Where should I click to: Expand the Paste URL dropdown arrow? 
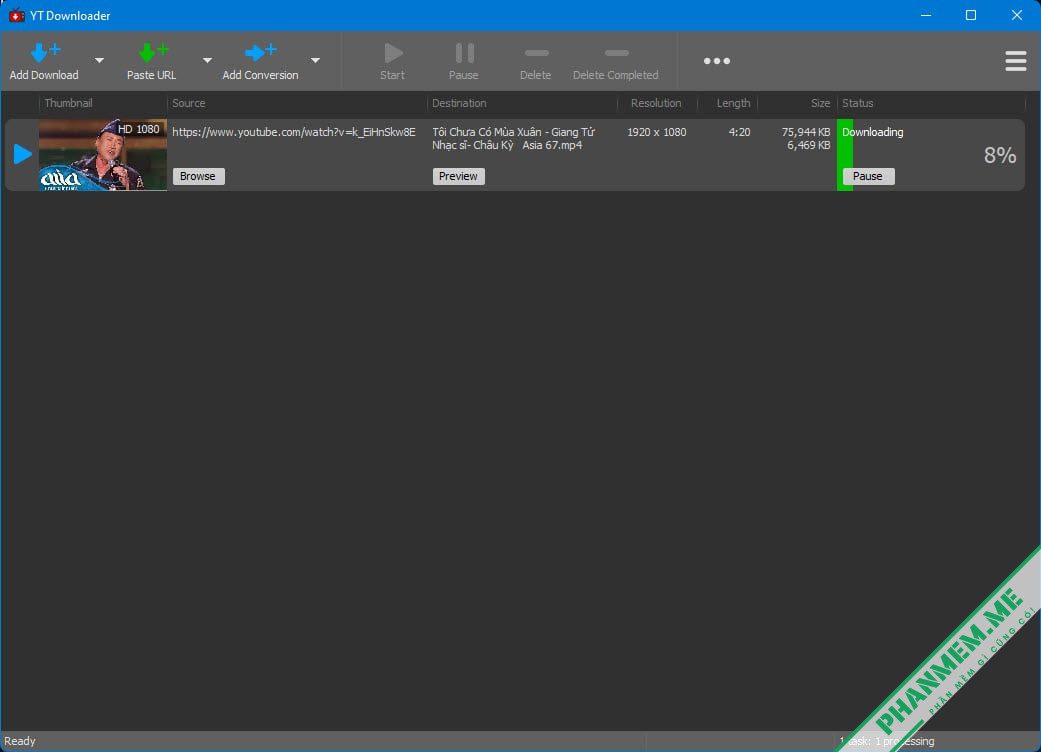point(207,60)
